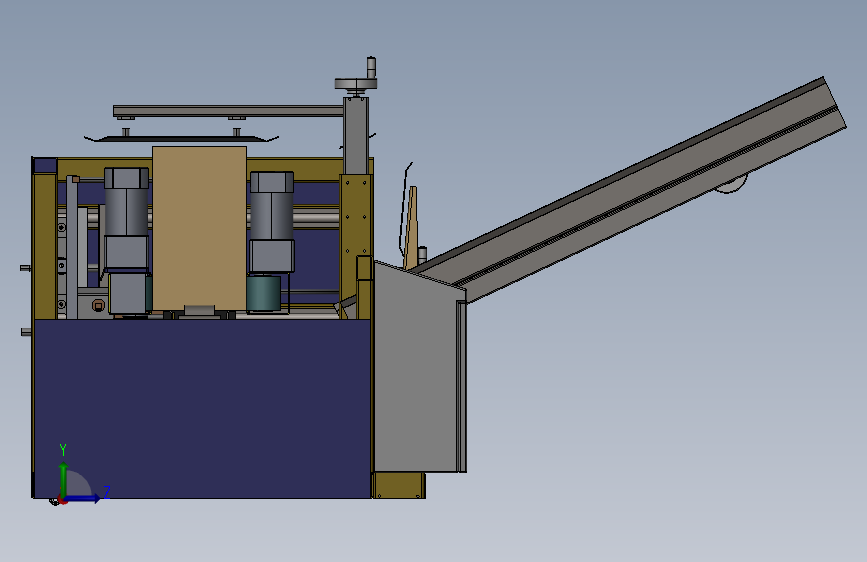The image size is (867, 562).
Task: Select the teal cylinder below the right motor
Action: [x=264, y=293]
